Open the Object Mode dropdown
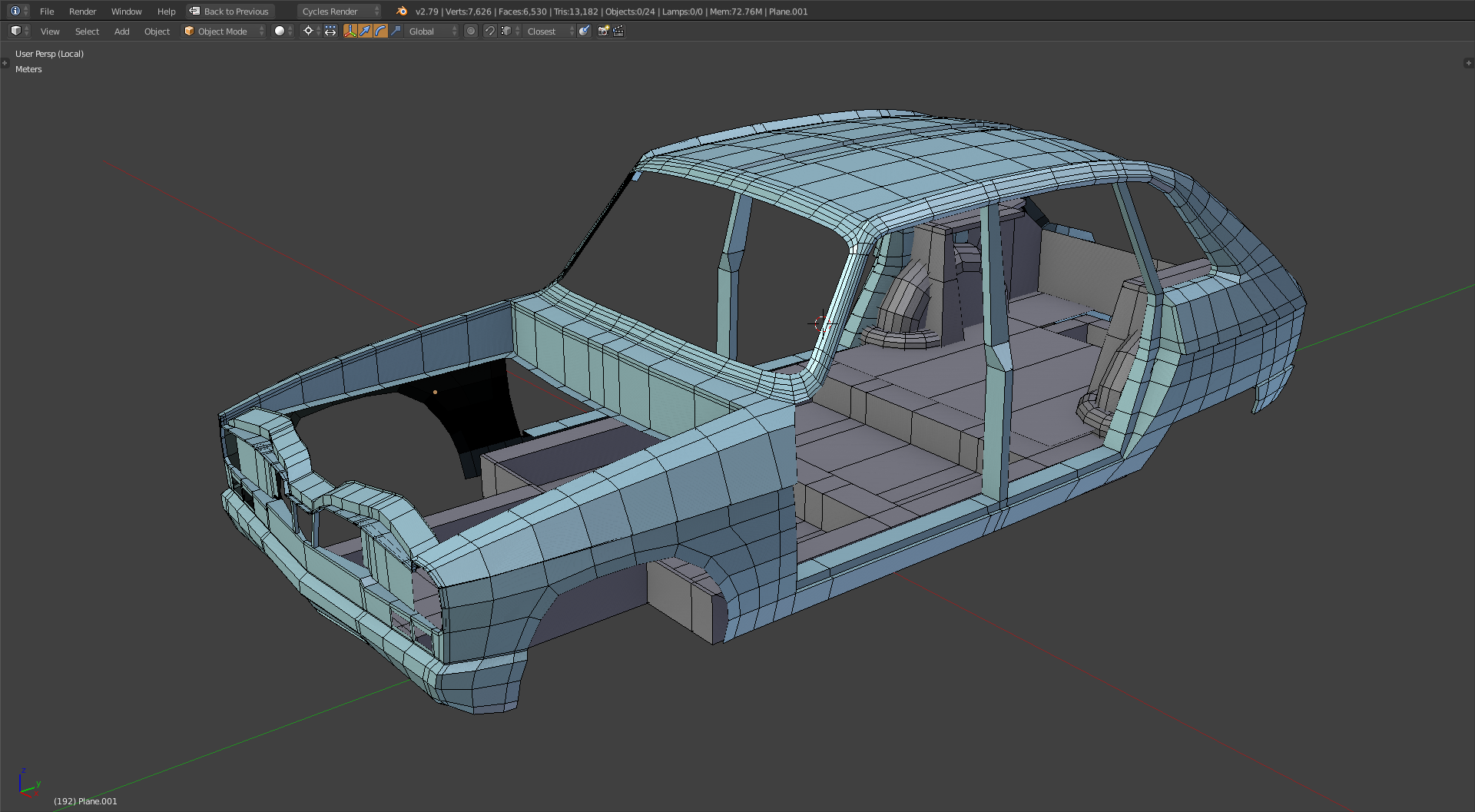 click(224, 31)
